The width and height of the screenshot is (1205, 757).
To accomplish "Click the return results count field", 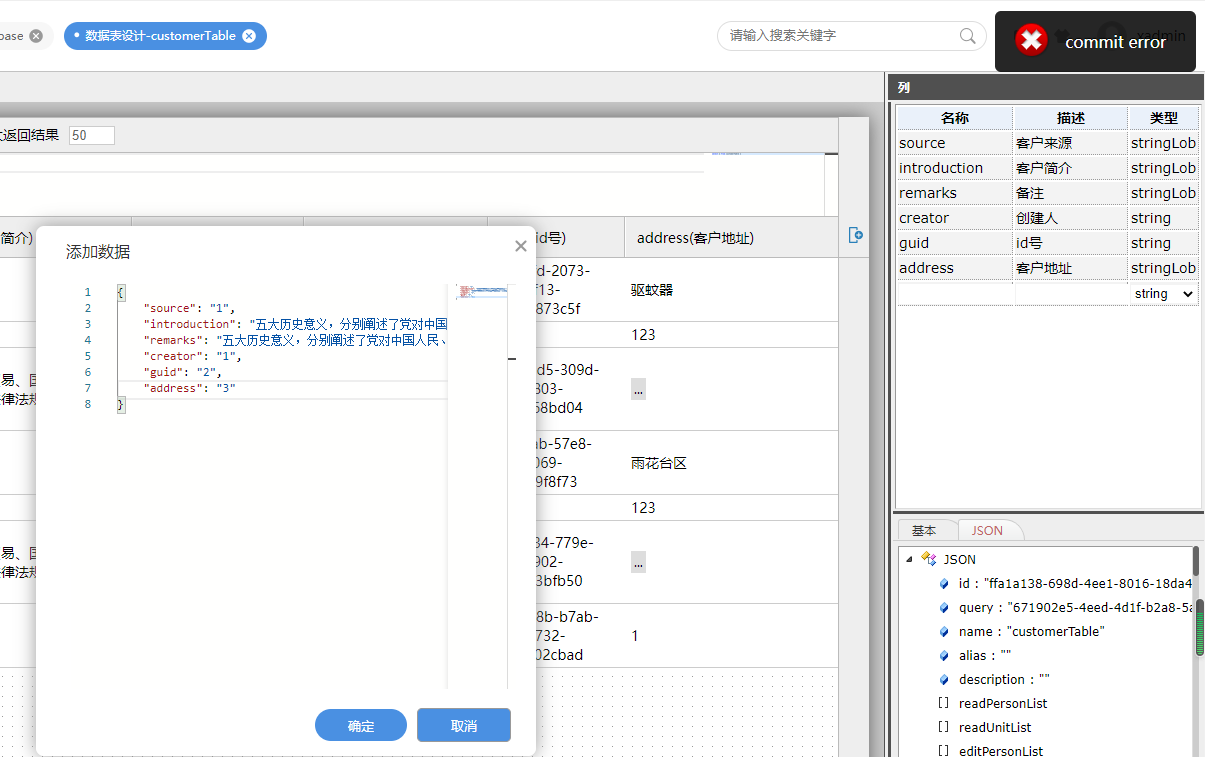I will pos(92,135).
